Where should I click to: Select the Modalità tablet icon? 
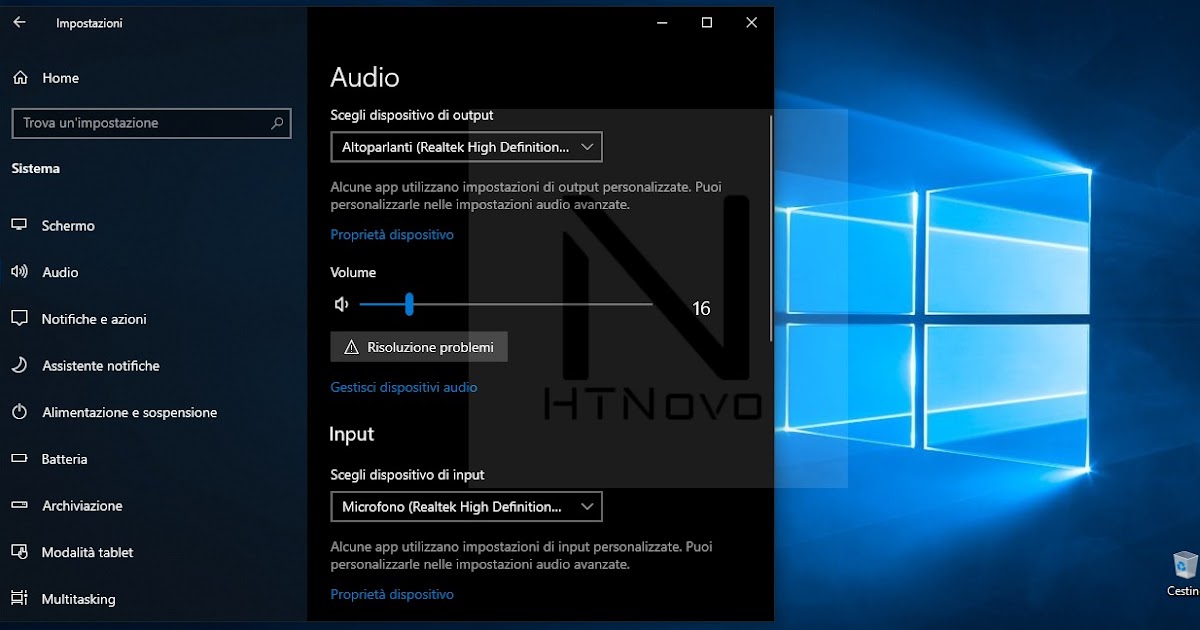[x=20, y=552]
